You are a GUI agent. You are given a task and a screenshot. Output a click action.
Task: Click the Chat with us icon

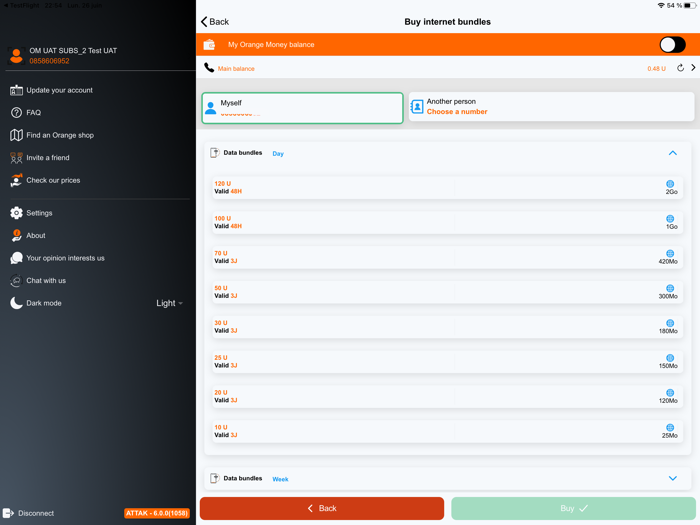(x=16, y=280)
